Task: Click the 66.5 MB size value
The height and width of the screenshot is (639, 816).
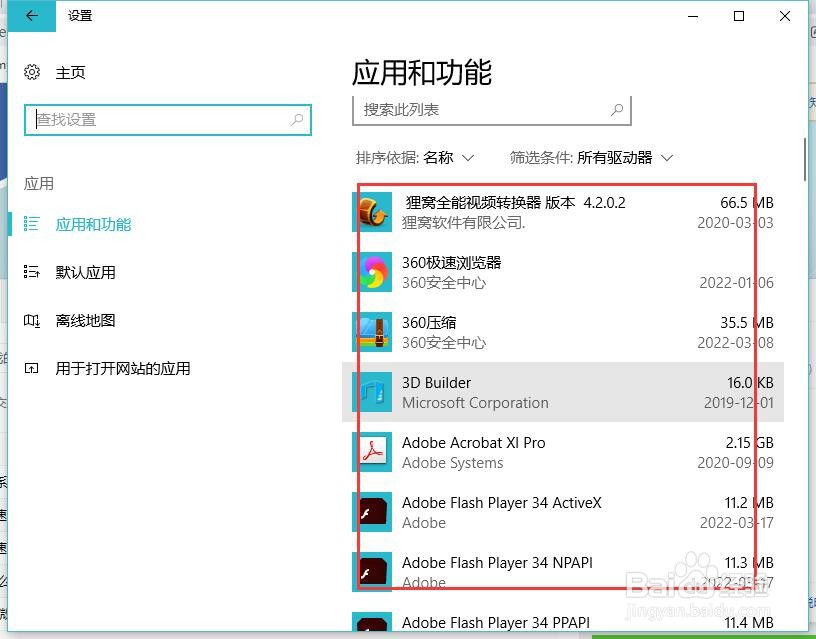Action: click(x=747, y=202)
